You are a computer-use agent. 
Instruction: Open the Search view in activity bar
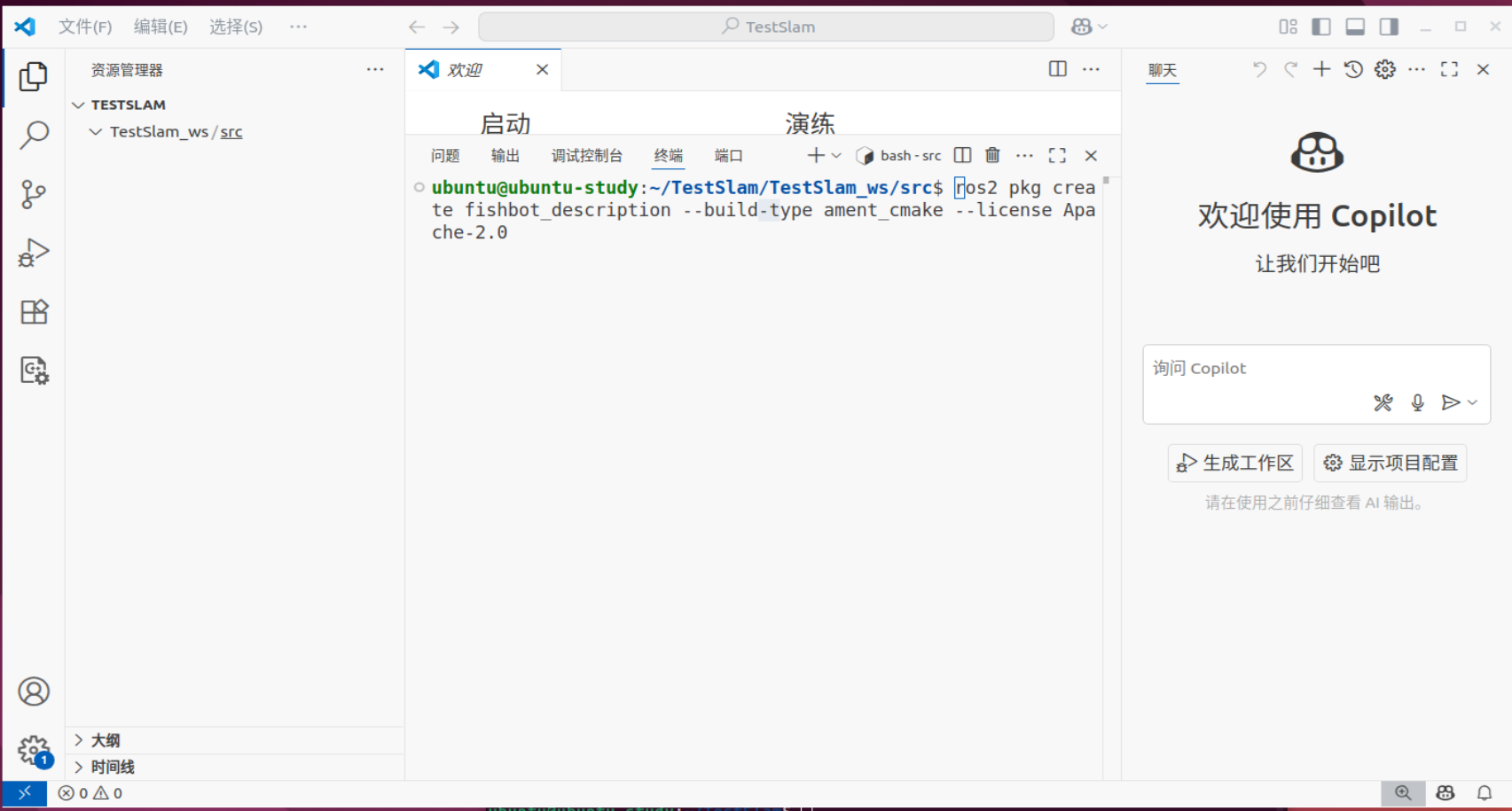click(34, 135)
